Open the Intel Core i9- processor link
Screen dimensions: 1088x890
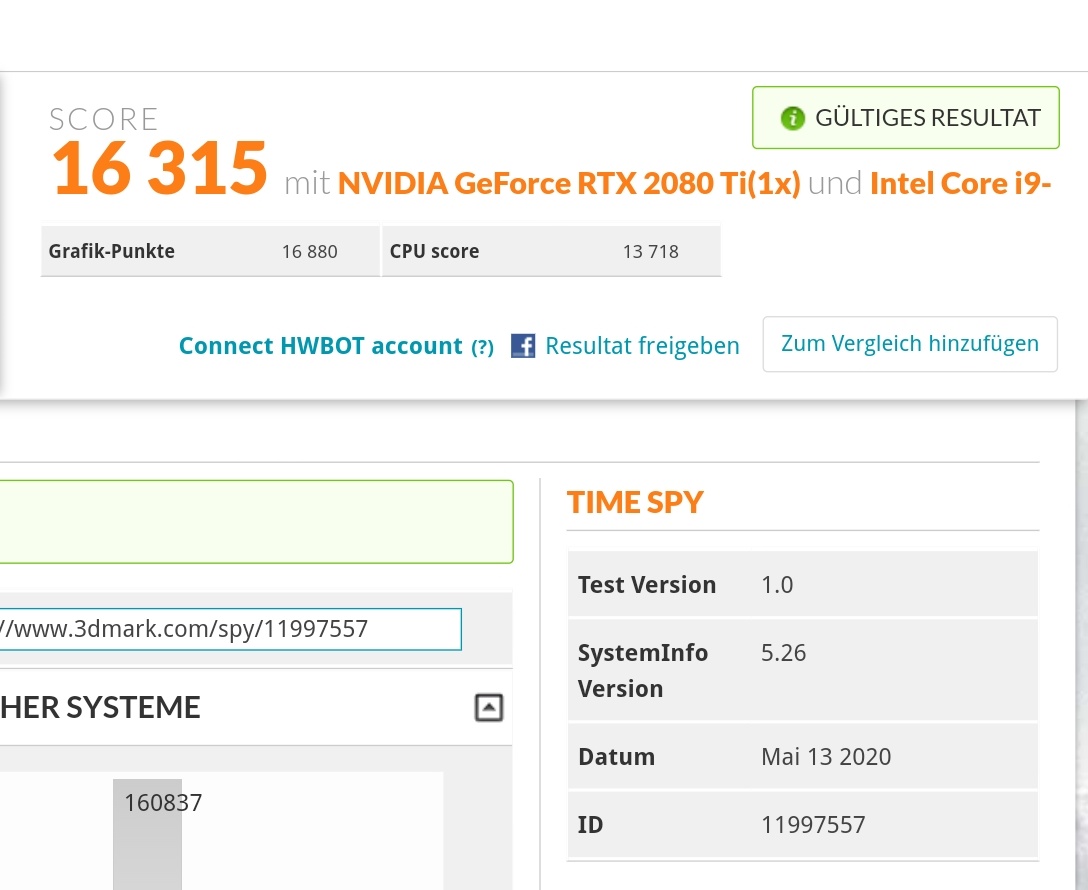point(961,183)
